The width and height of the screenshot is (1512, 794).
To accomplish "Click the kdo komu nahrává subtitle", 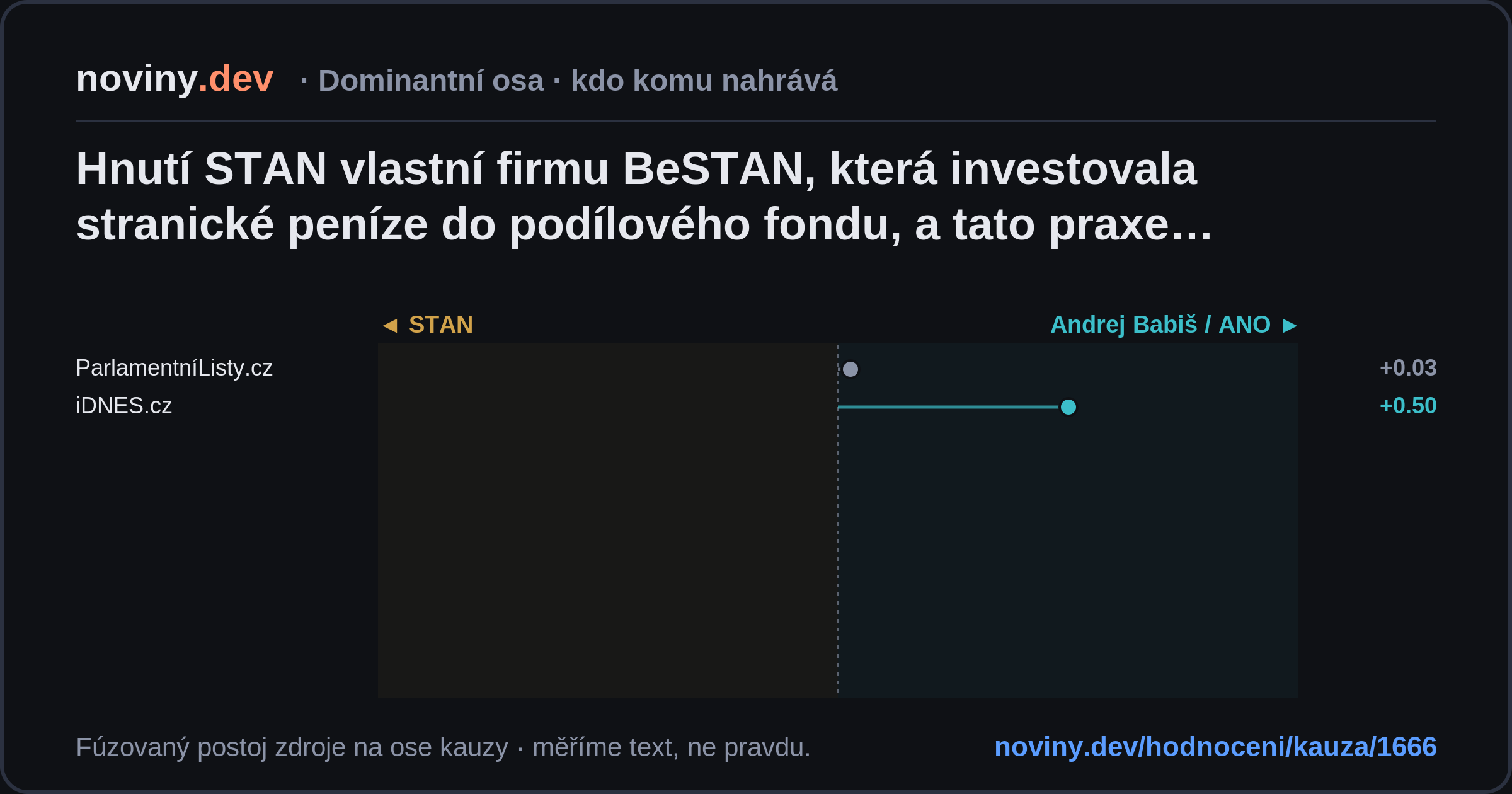I will pos(704,81).
